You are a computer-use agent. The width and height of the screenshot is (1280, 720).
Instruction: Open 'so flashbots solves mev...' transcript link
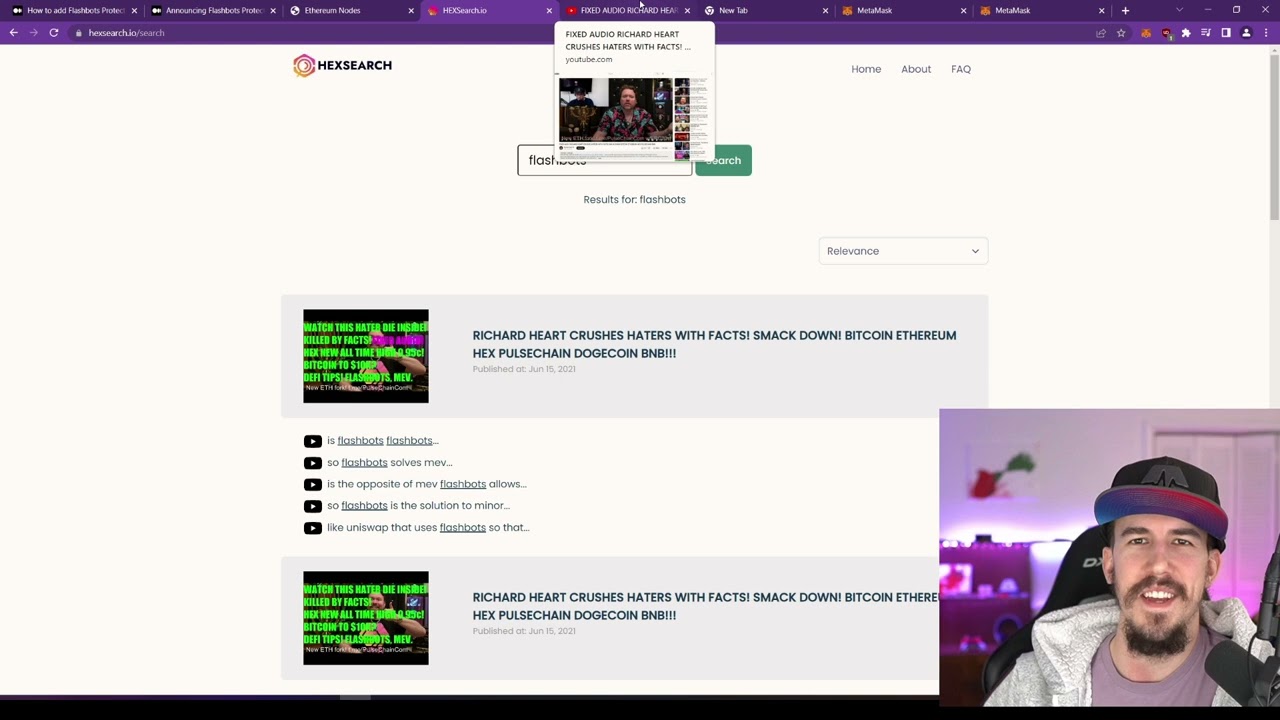coord(389,463)
